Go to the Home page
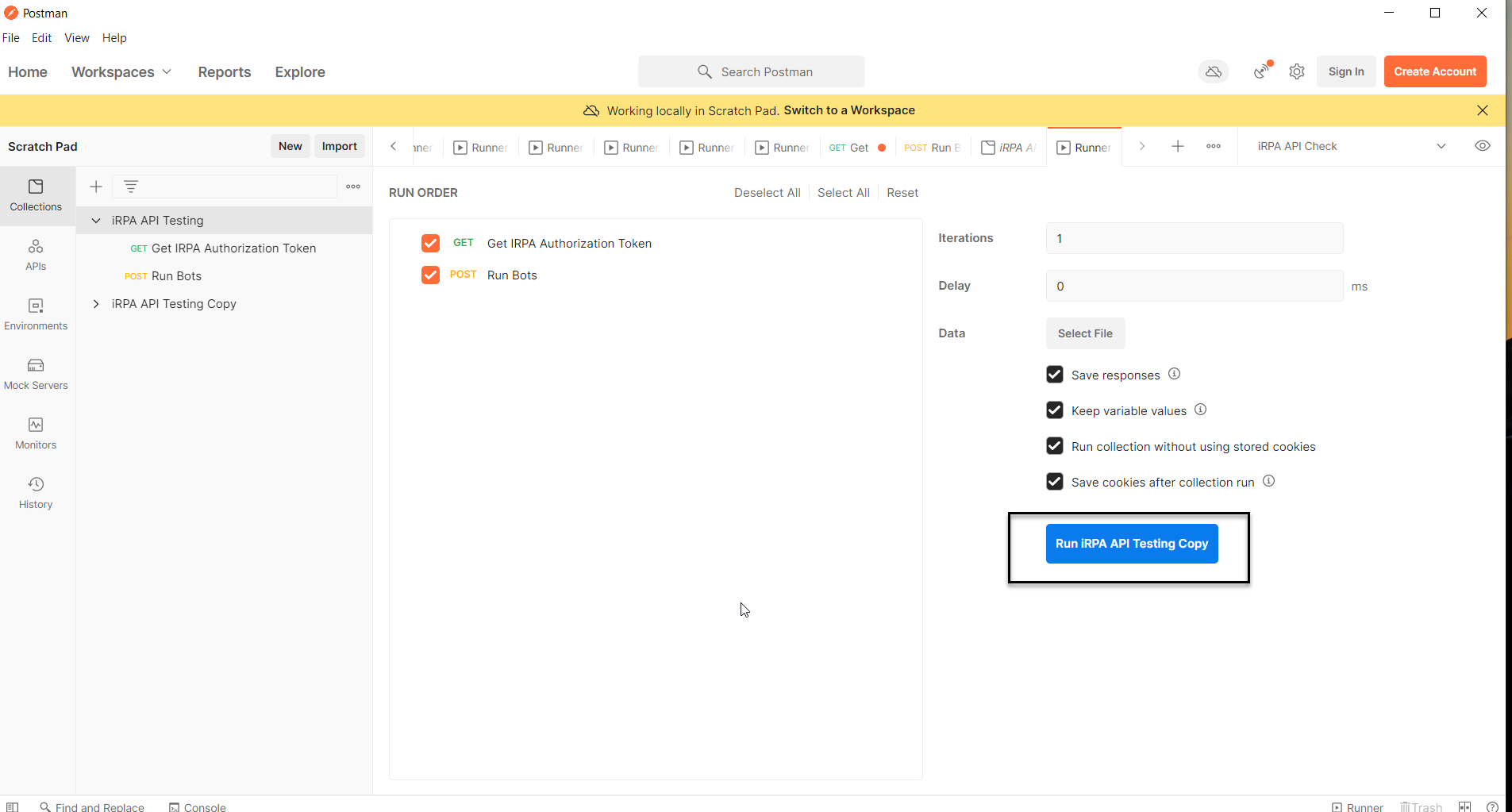This screenshot has height=812, width=1512. pos(28,72)
